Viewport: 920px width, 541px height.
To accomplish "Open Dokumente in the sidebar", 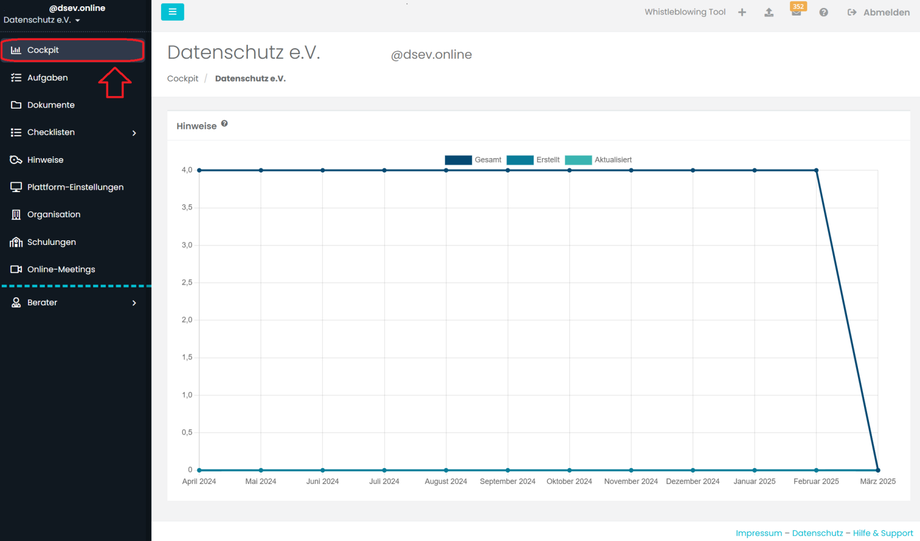I will pos(50,105).
